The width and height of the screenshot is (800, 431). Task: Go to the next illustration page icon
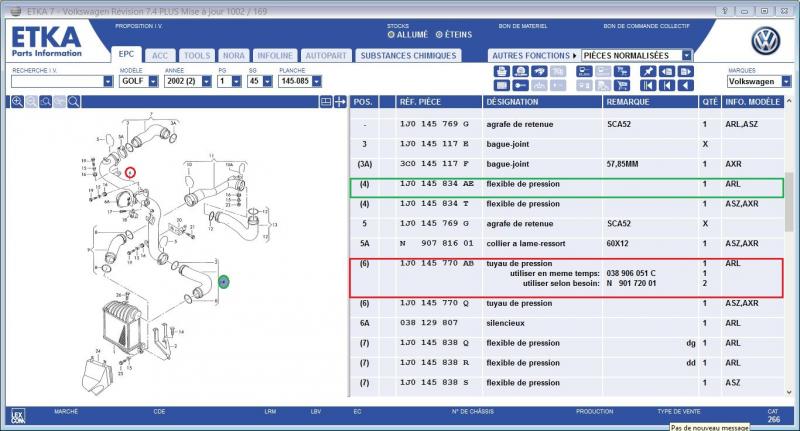[x=686, y=71]
